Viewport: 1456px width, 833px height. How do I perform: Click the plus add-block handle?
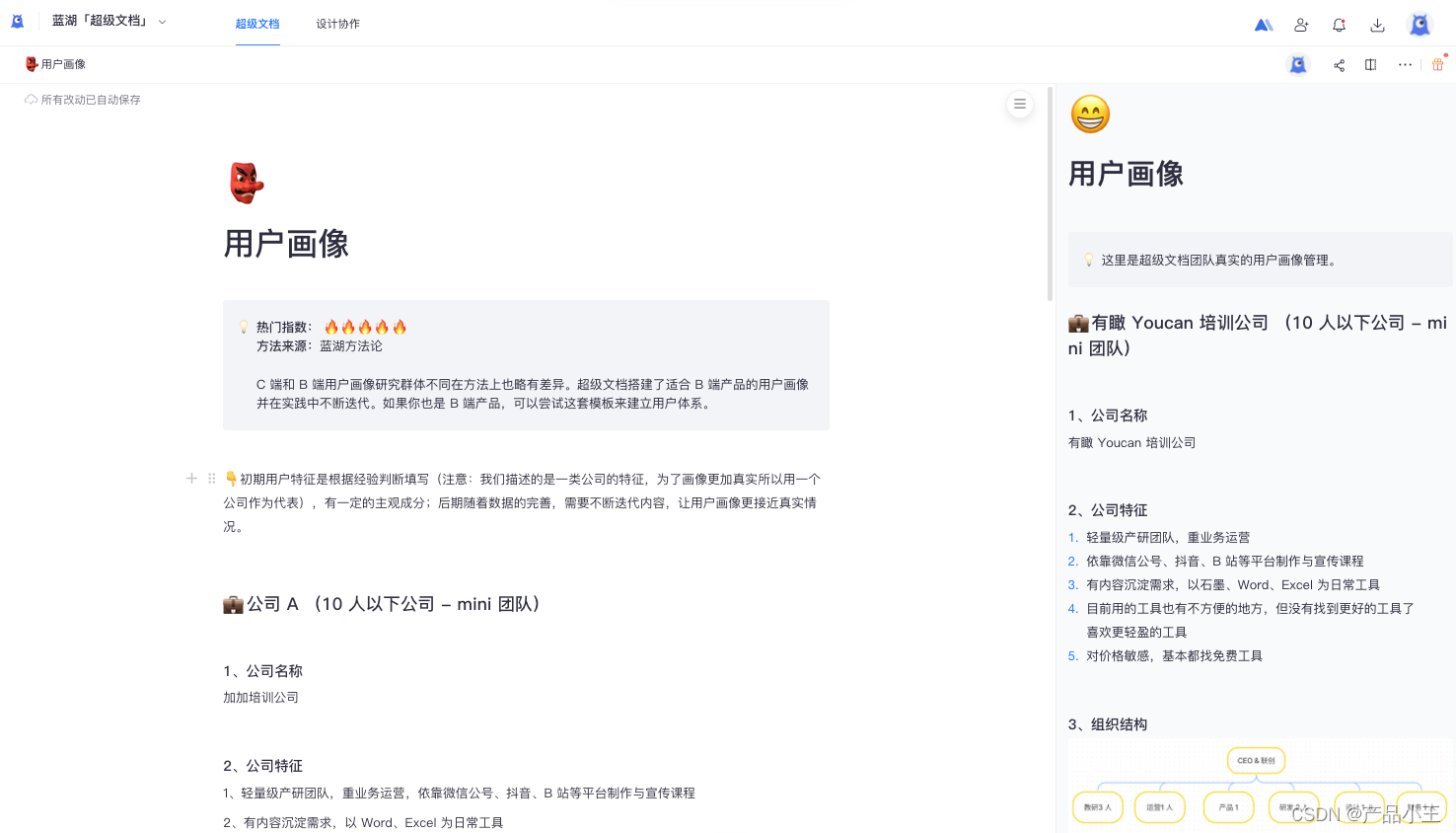(191, 479)
